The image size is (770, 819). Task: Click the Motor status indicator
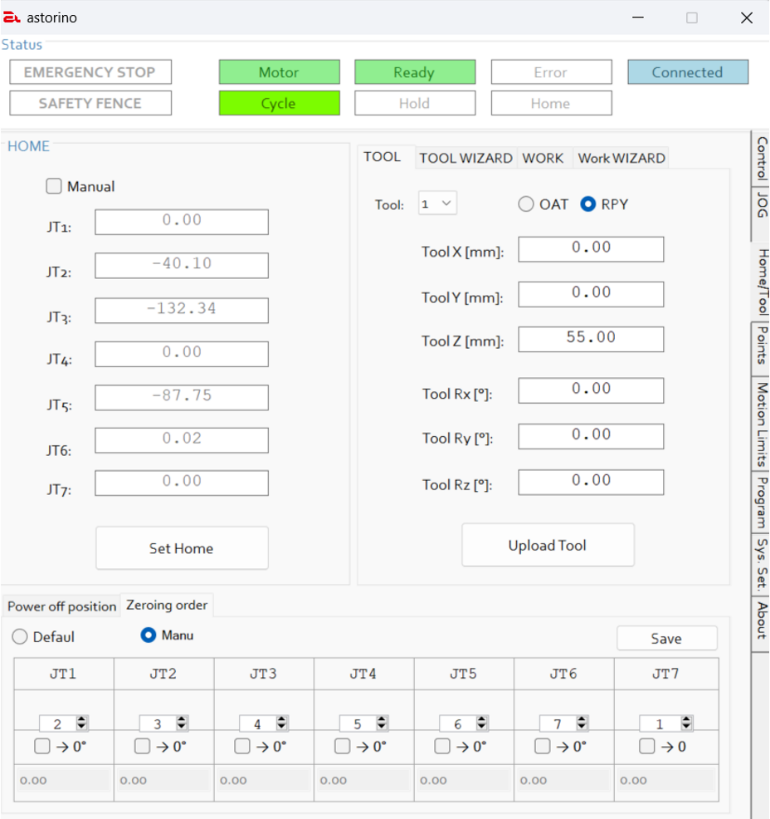tap(279, 72)
